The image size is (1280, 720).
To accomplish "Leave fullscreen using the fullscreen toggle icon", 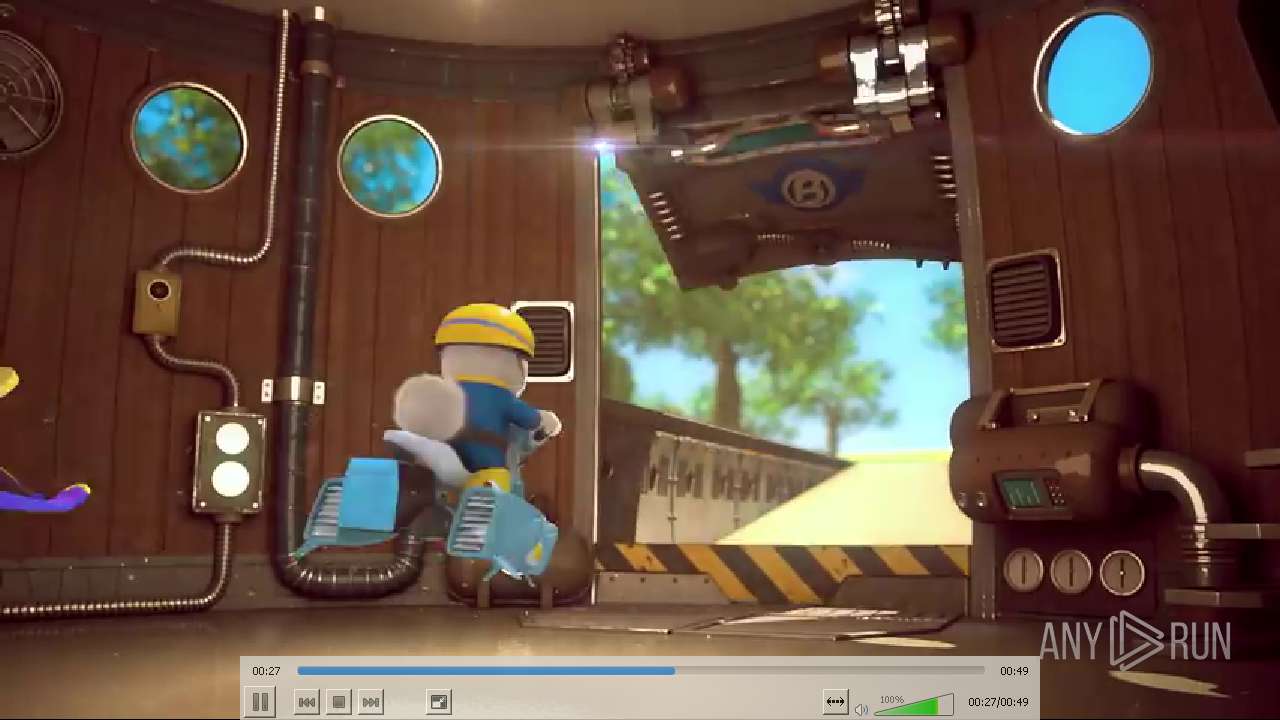I will [x=439, y=702].
